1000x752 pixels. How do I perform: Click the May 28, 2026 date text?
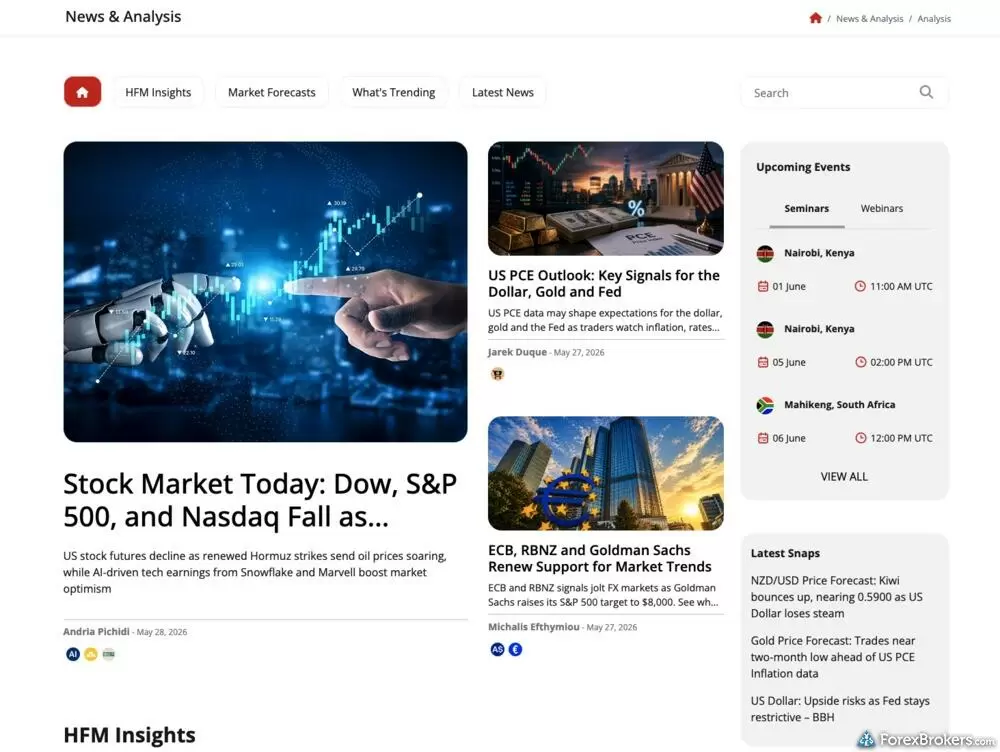[x=161, y=632]
